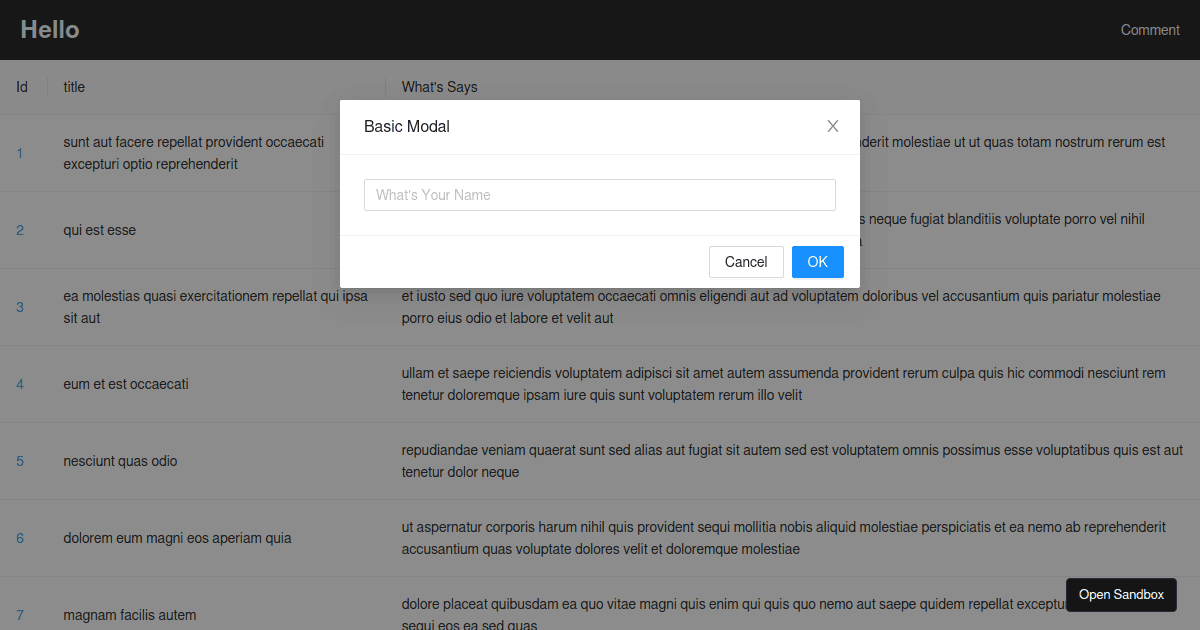Viewport: 1200px width, 630px height.
Task: Click the Open Sandbox button
Action: click(1121, 594)
